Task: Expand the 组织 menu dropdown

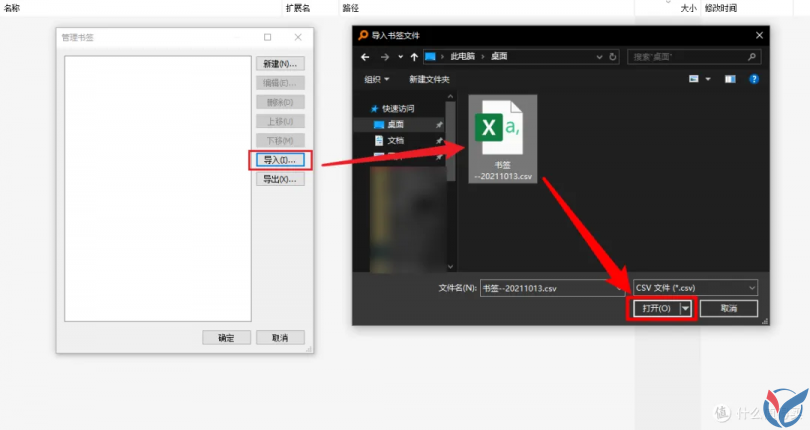Action: click(376, 79)
